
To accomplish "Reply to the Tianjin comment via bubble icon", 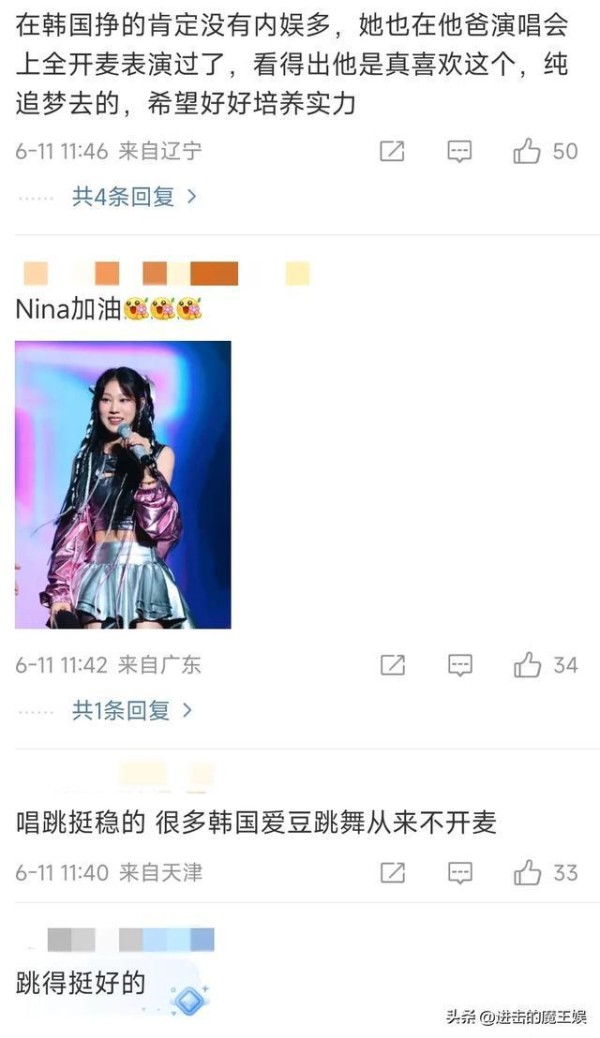I will [460, 873].
